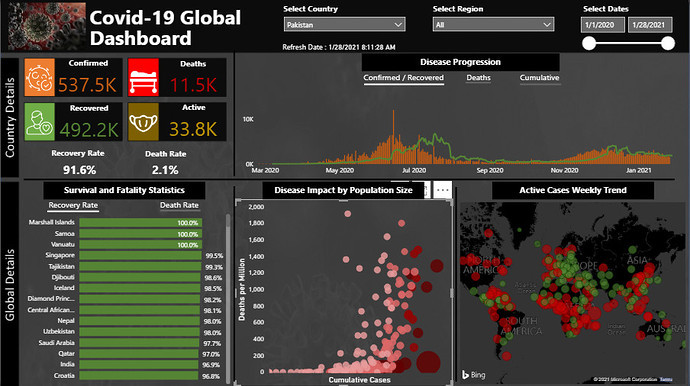690x386 pixels.
Task: Click the Disease Impact by Population Size title
Action: click(343, 190)
